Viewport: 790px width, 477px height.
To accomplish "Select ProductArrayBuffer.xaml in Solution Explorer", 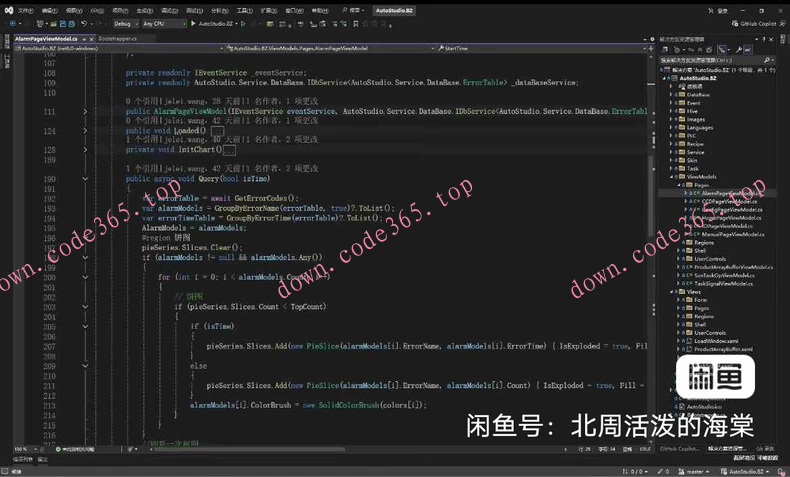I will pos(723,349).
